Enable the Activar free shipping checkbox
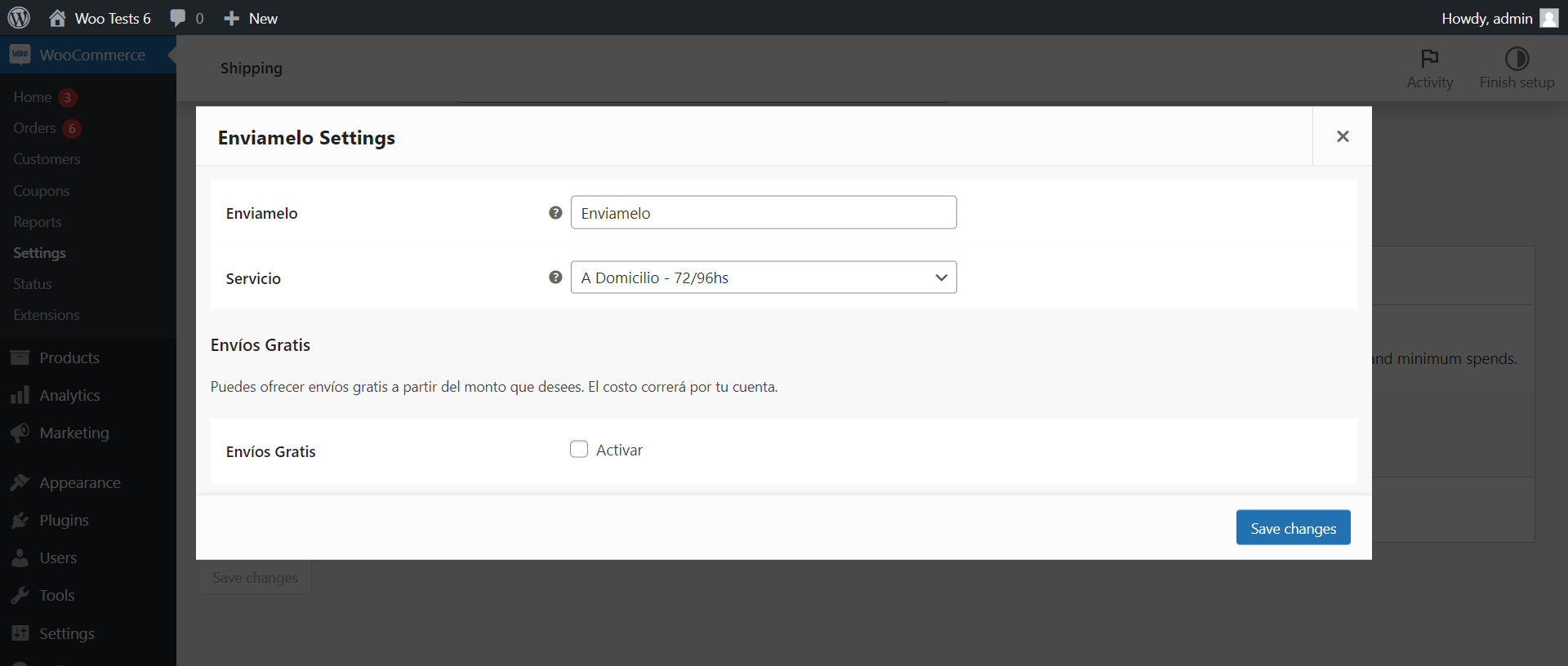Image resolution: width=1568 pixels, height=666 pixels. pos(579,449)
